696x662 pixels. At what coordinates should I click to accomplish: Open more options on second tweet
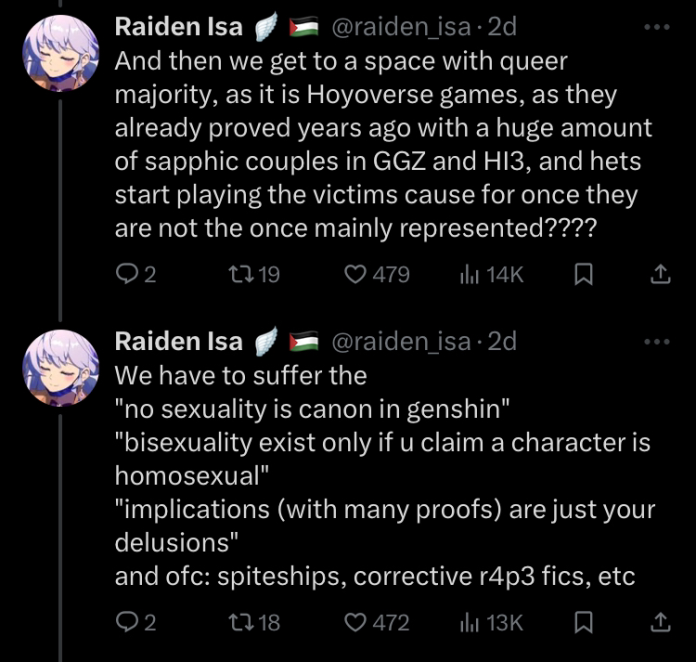[x=657, y=341]
